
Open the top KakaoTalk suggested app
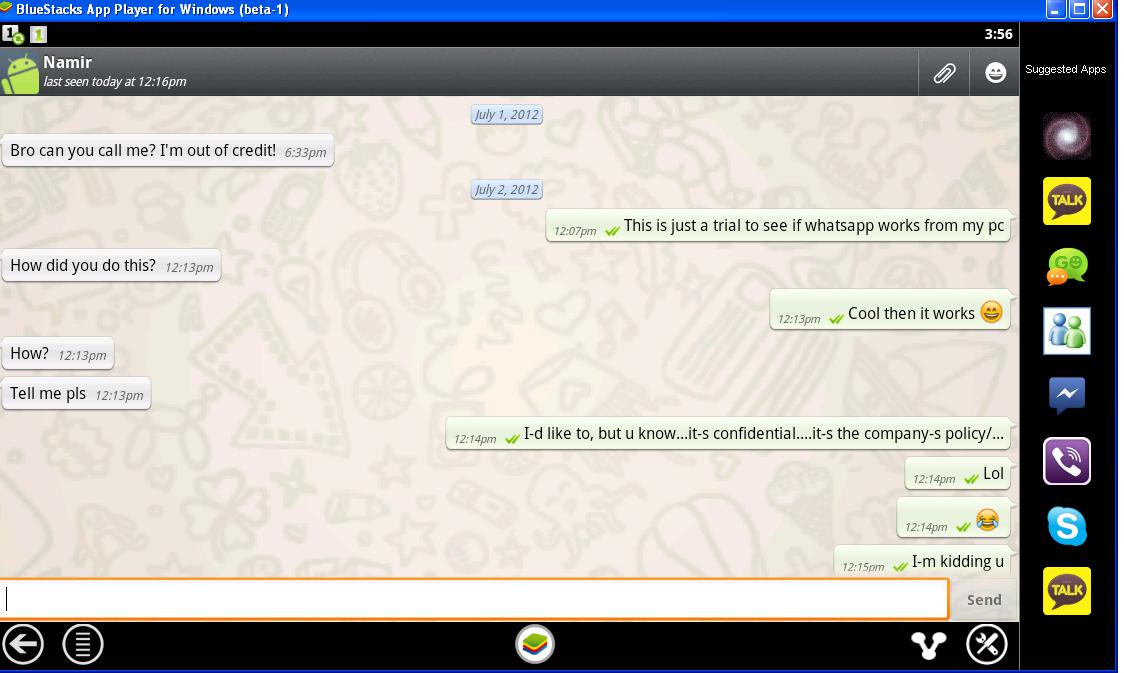[1066, 201]
